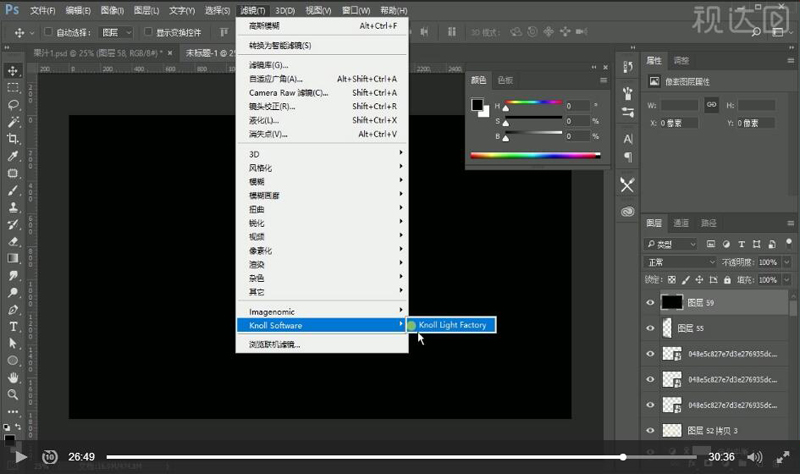Expand the Imagenomic filter submenu
This screenshot has width=800, height=474.
[322, 311]
